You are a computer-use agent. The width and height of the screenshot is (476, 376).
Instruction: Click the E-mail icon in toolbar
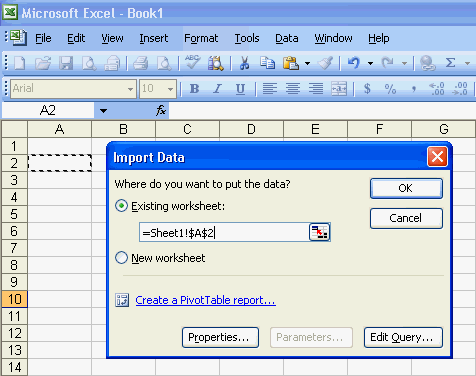tap(112, 63)
